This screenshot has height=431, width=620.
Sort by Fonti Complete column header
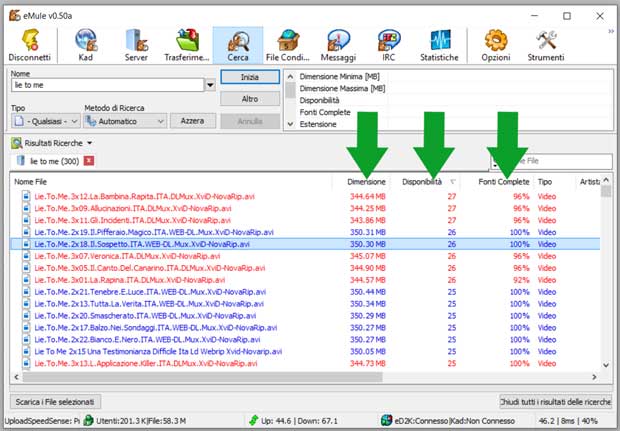[497, 182]
